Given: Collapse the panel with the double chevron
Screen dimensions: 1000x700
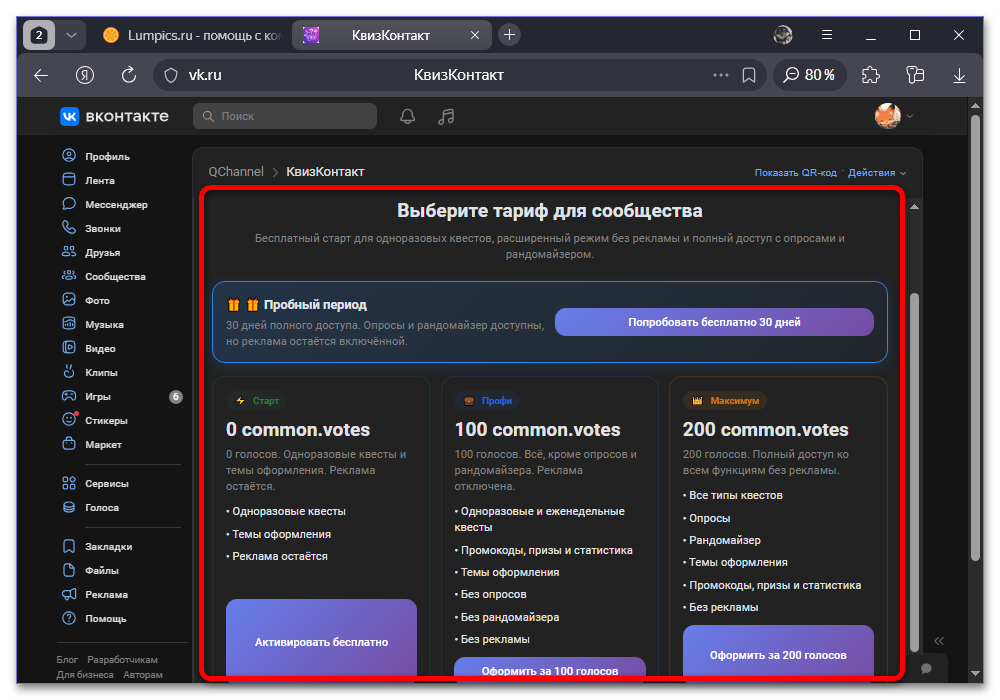Looking at the screenshot, I should coord(939,641).
